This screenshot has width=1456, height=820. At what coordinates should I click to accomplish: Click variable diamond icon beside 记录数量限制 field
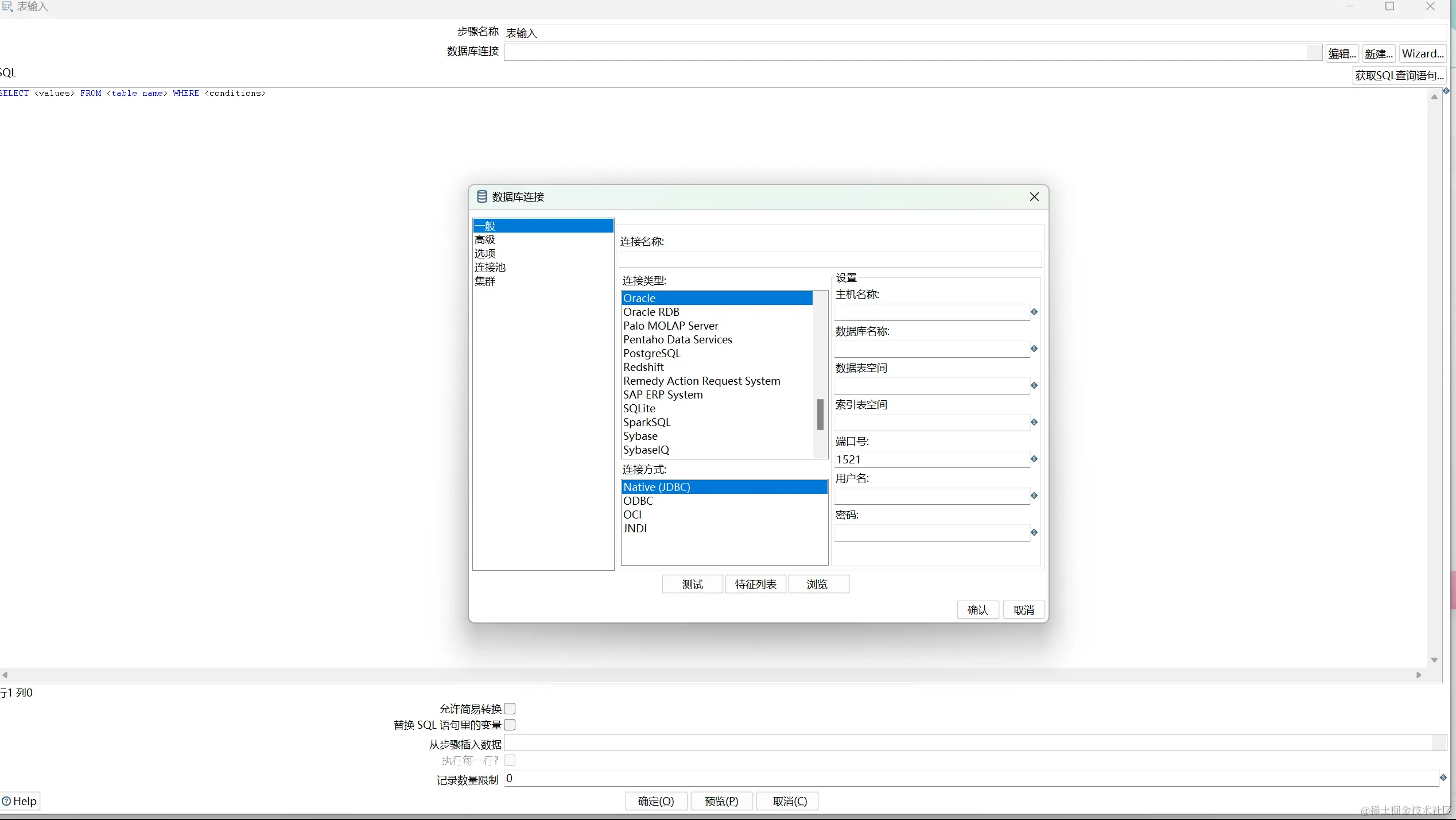pyautogui.click(x=1443, y=778)
